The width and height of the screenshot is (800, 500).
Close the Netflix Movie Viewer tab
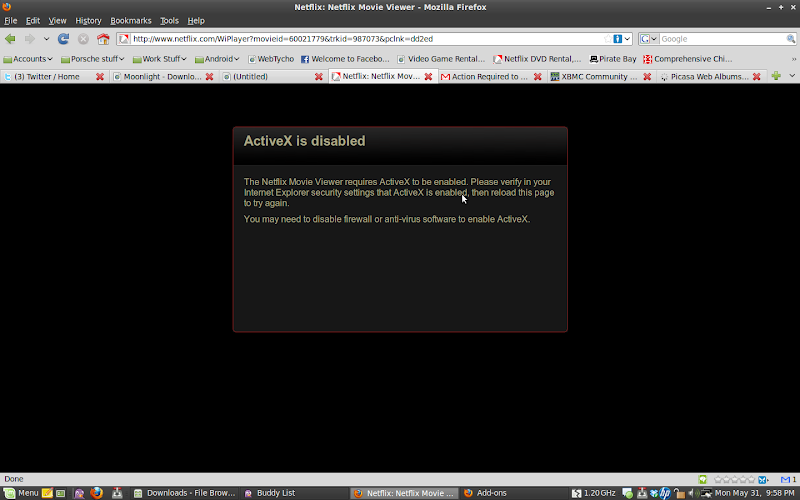(429, 77)
